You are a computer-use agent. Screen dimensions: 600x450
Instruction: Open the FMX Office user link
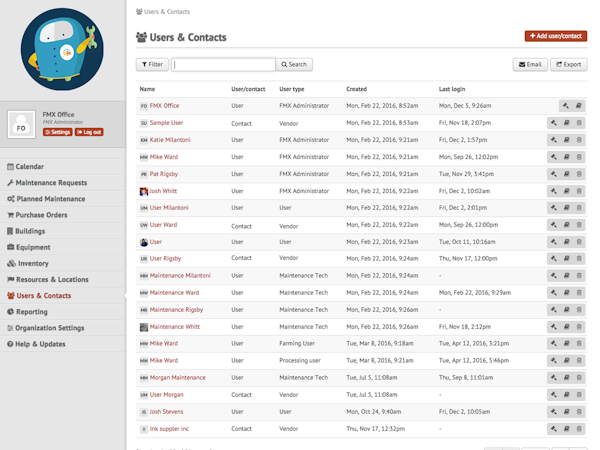click(x=165, y=106)
